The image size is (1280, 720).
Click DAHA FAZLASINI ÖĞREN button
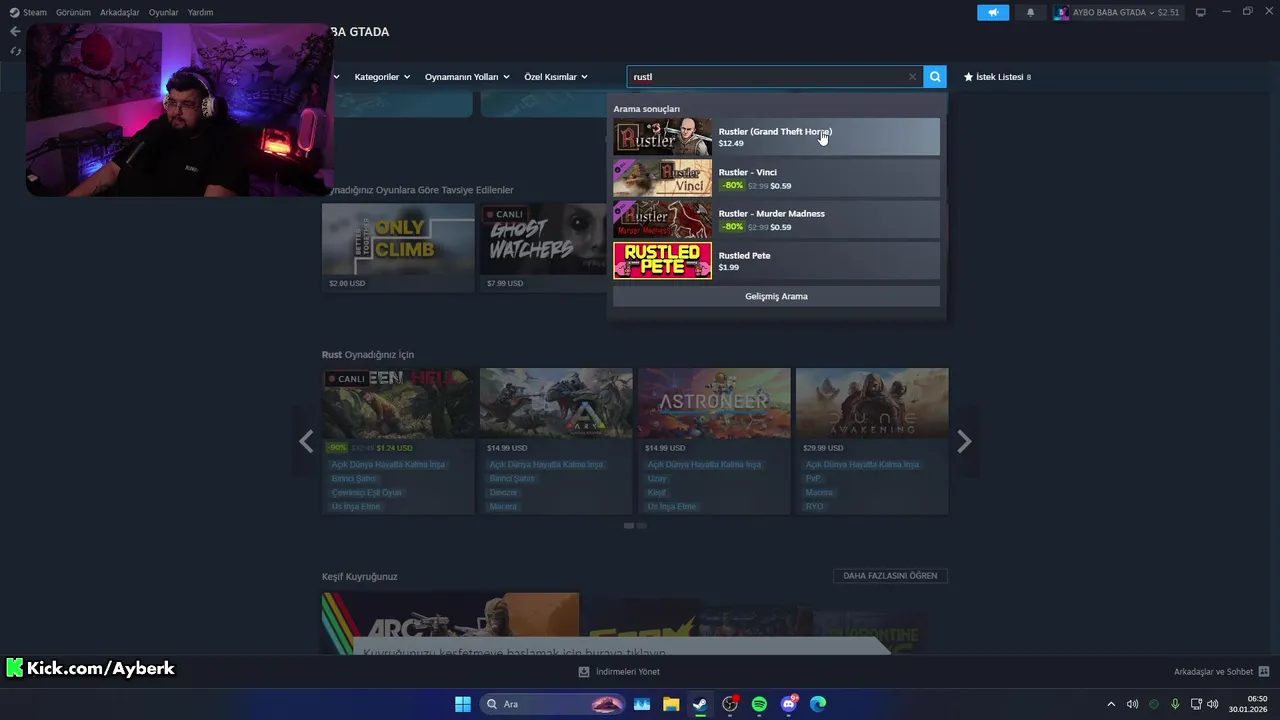pyautogui.click(x=890, y=576)
